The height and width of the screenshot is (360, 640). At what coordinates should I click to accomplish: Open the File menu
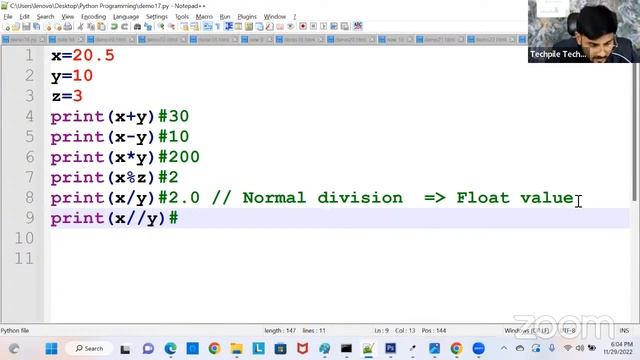(8, 17)
